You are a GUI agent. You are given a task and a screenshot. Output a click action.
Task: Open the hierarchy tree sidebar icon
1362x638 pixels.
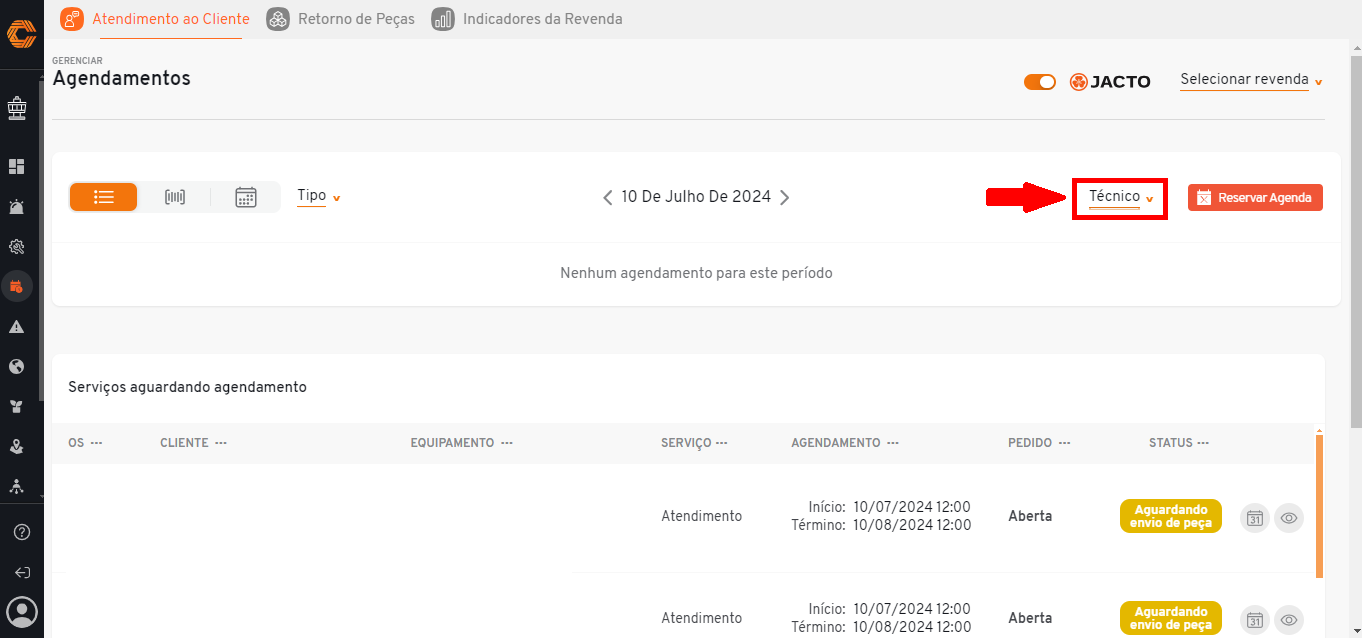click(16, 487)
